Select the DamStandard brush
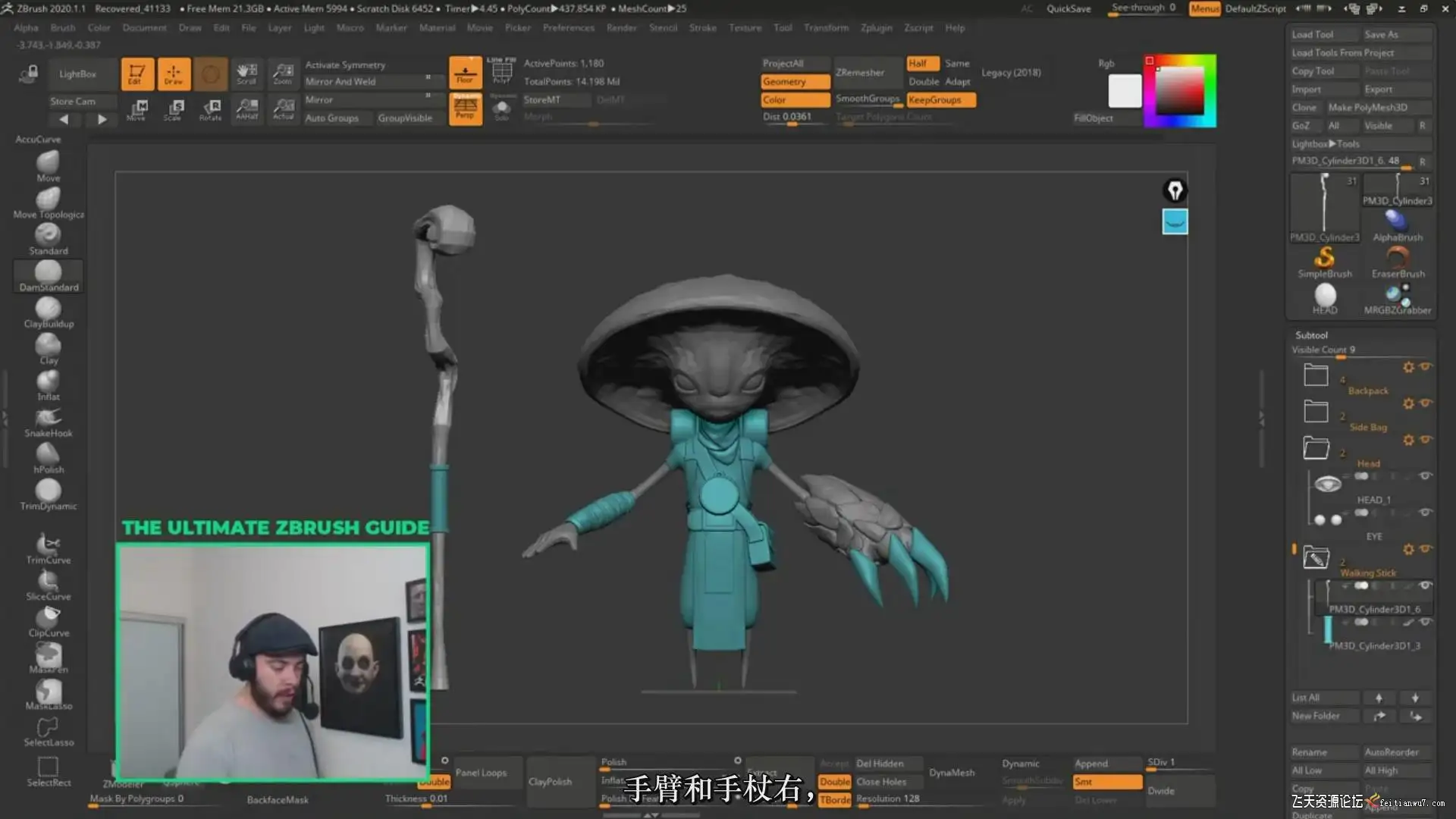This screenshot has width=1456, height=819. pyautogui.click(x=48, y=274)
